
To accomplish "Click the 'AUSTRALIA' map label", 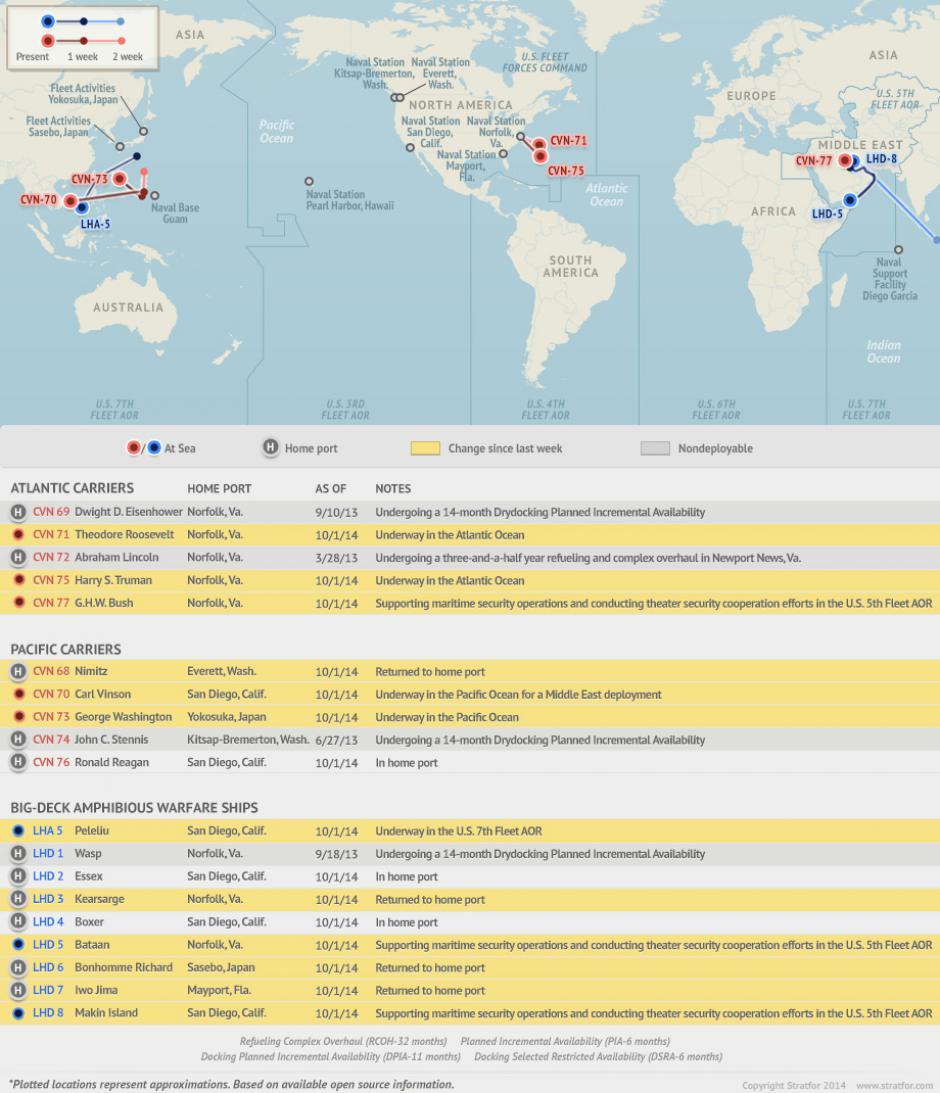I will pos(128,307).
